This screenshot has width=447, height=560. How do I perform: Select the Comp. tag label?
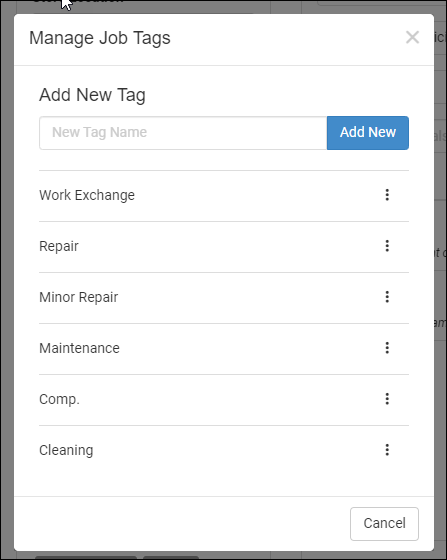(59, 399)
